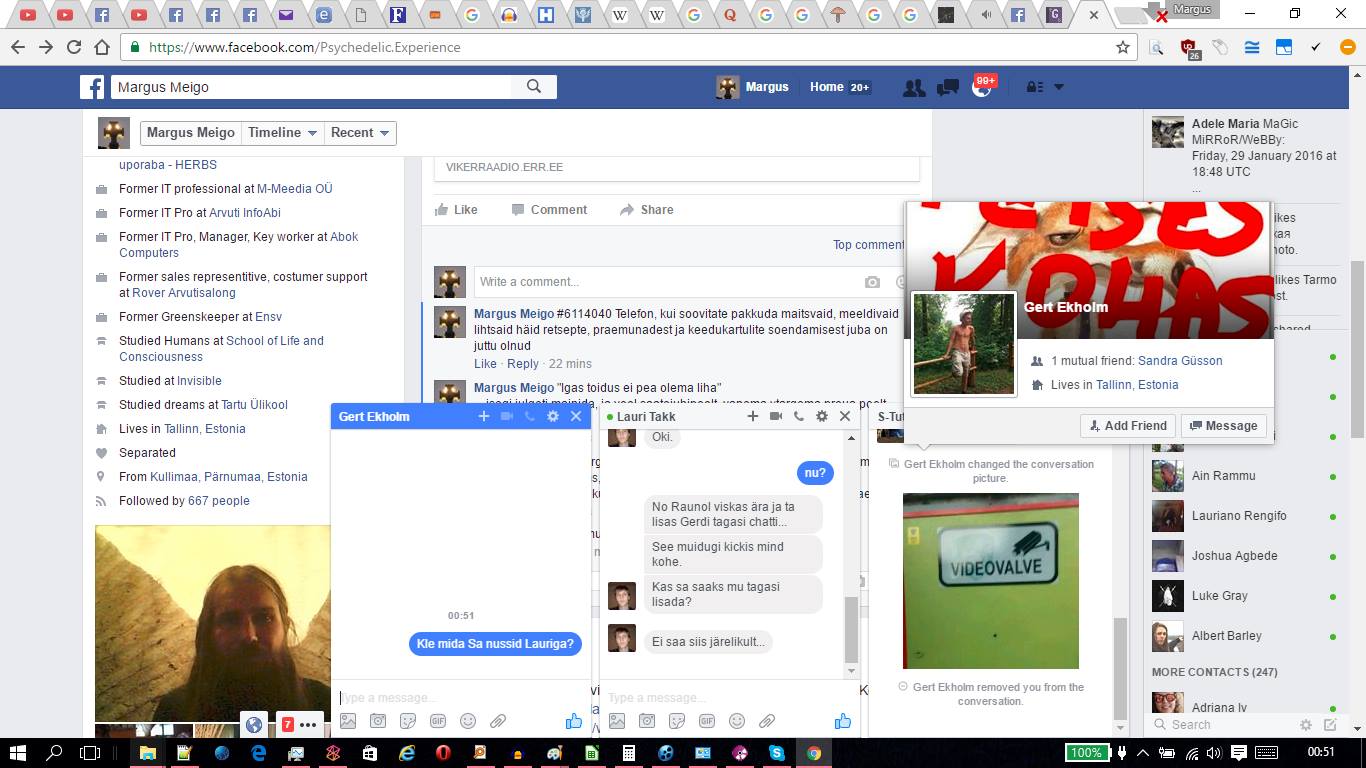The image size is (1366, 768).
Task: Add friends to the Lauri Takk chat
Action: 753,416
